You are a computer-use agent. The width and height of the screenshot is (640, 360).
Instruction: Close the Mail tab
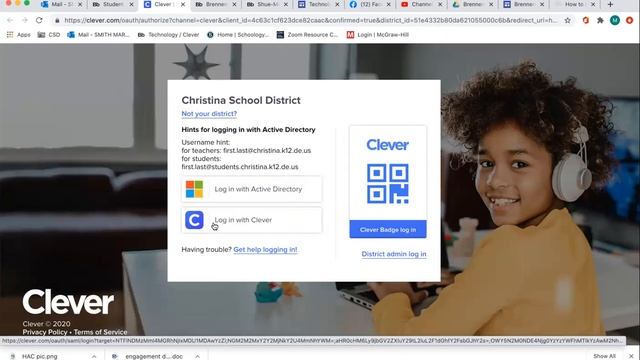(80, 4)
